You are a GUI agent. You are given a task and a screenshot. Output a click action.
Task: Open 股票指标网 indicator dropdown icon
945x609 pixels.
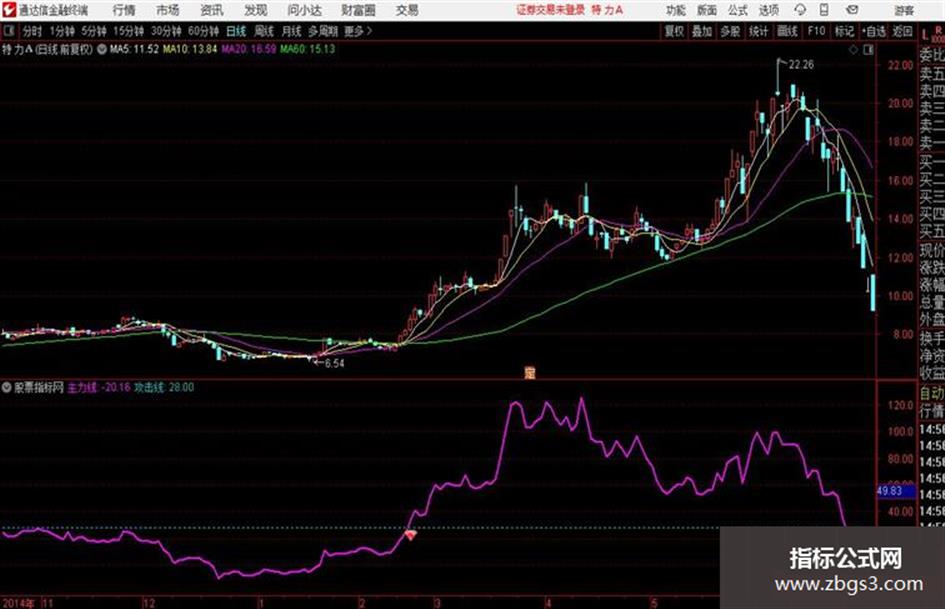7,387
